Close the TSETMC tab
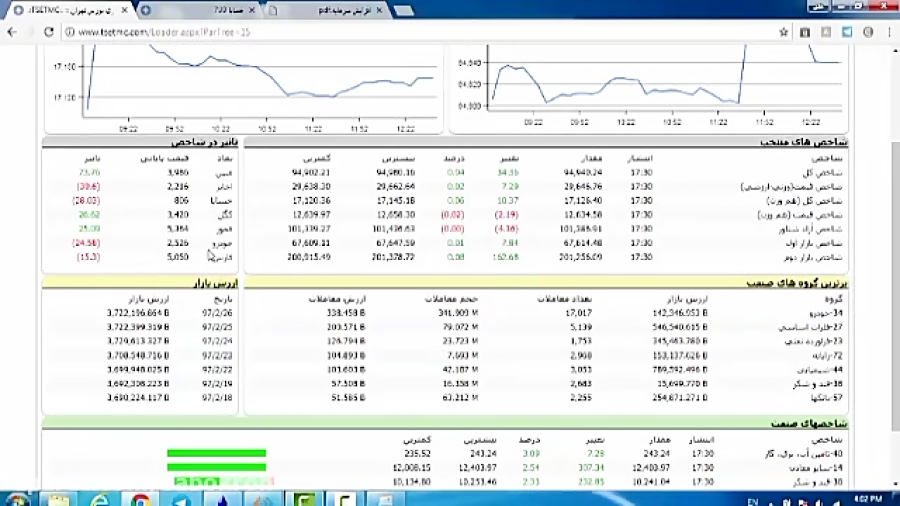Screen dimensions: 900x506 pyautogui.click(x=125, y=10)
